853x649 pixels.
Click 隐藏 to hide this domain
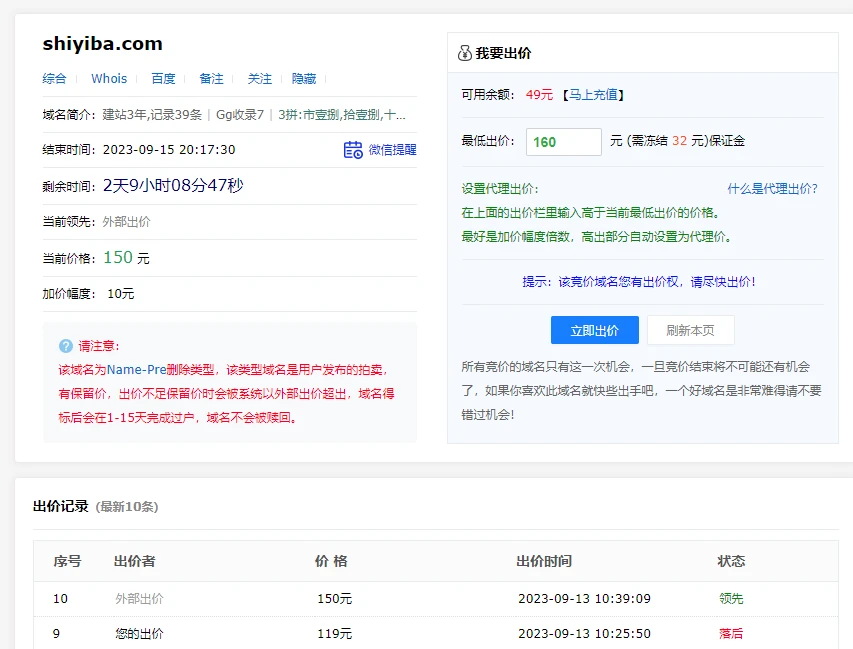[x=304, y=79]
